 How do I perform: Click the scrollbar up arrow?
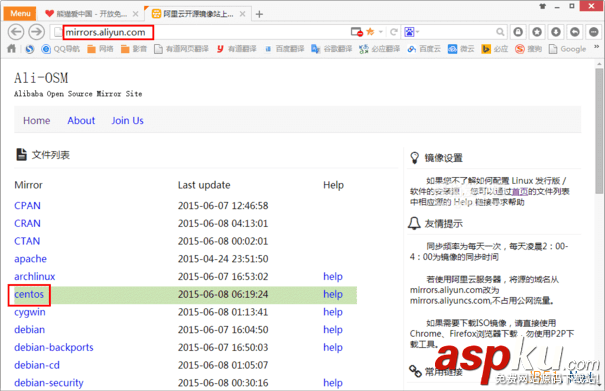(599, 64)
